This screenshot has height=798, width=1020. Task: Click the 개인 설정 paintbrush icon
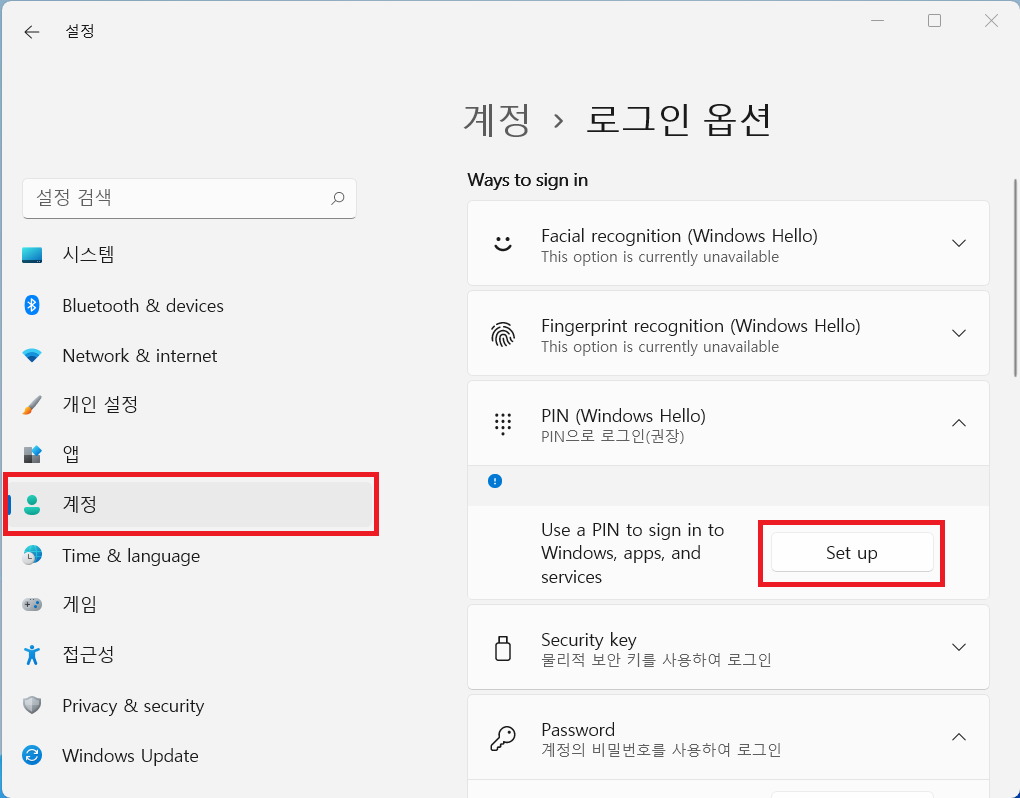(x=32, y=405)
